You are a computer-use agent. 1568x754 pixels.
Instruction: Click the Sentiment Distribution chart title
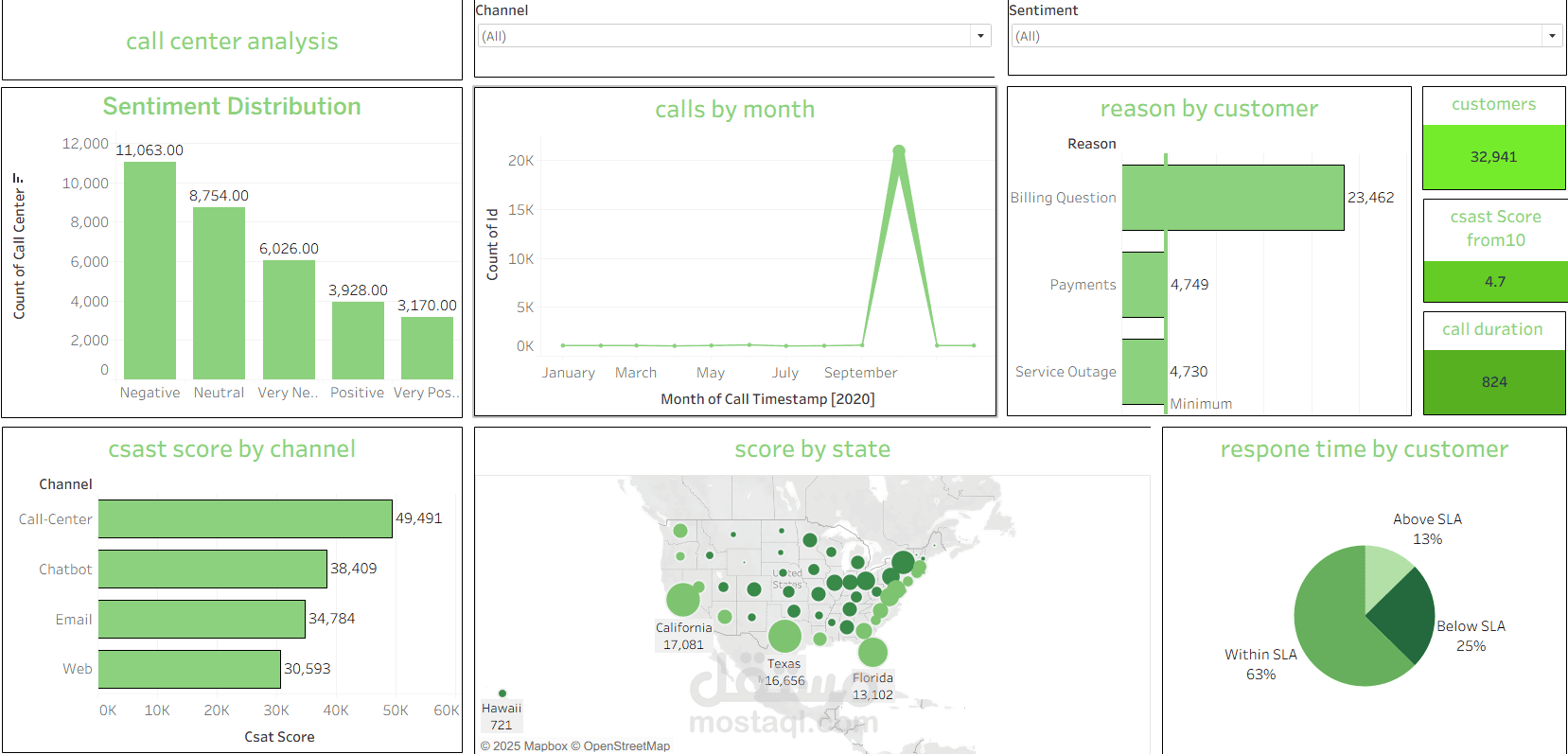(x=232, y=106)
